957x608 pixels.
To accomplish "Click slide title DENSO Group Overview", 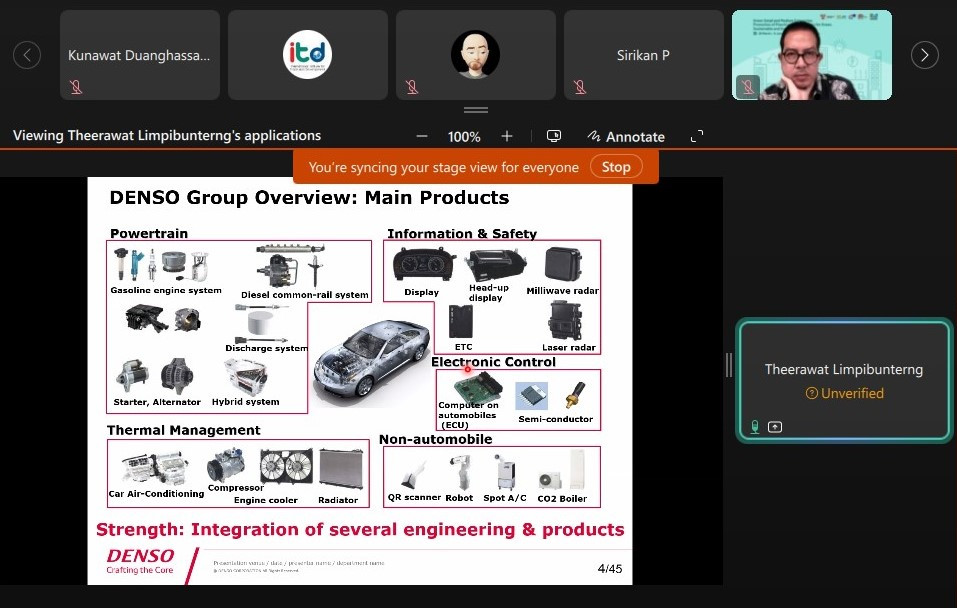I will [309, 198].
